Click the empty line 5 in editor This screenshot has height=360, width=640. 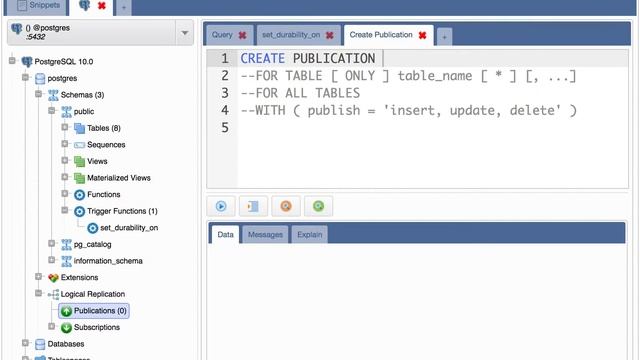pyautogui.click(x=433, y=128)
